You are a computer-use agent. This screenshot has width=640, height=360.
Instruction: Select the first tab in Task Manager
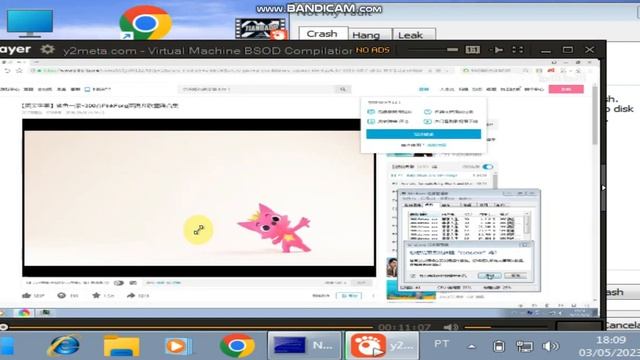412,205
